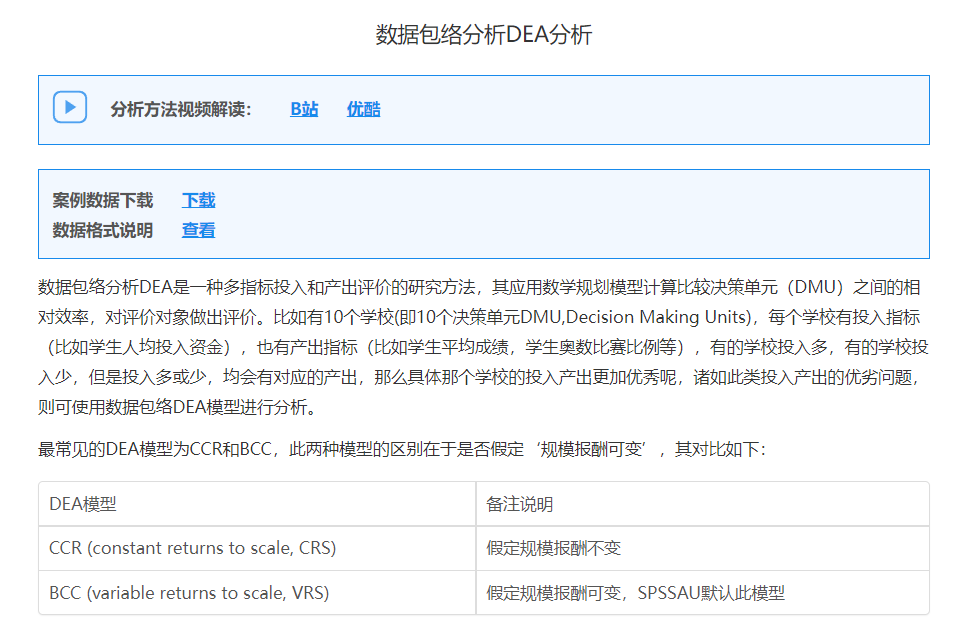Click the BCC (variable returns to scale, VRS) cell
This screenshot has width=954, height=632.
pyautogui.click(x=257, y=593)
